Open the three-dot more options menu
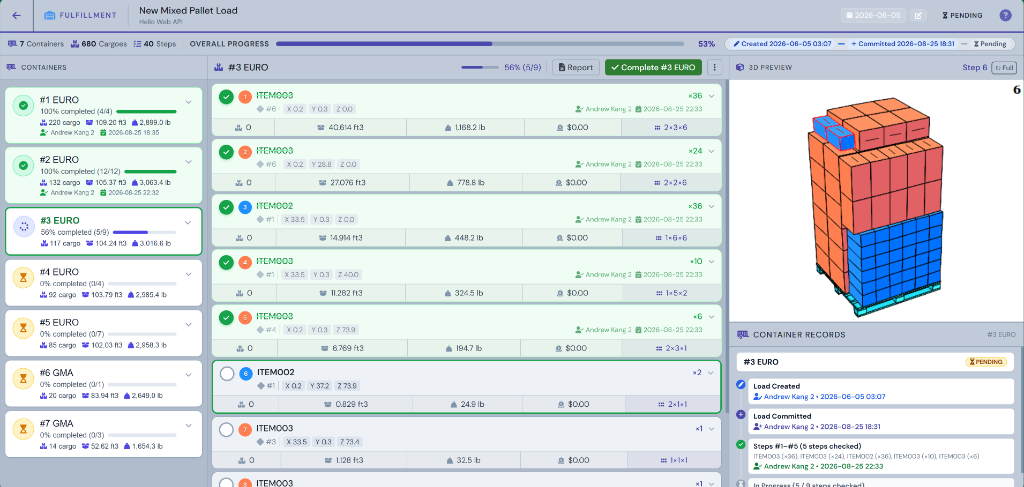 pos(714,67)
